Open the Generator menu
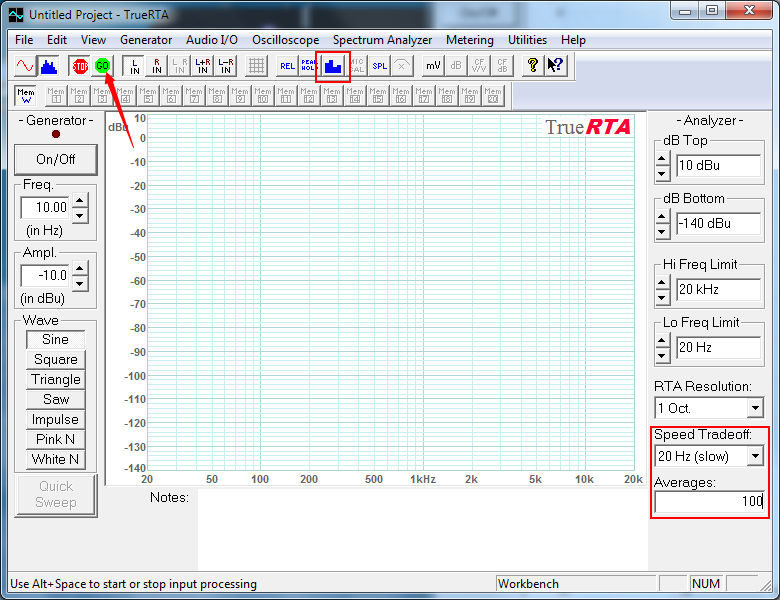This screenshot has height=600, width=780. point(146,40)
